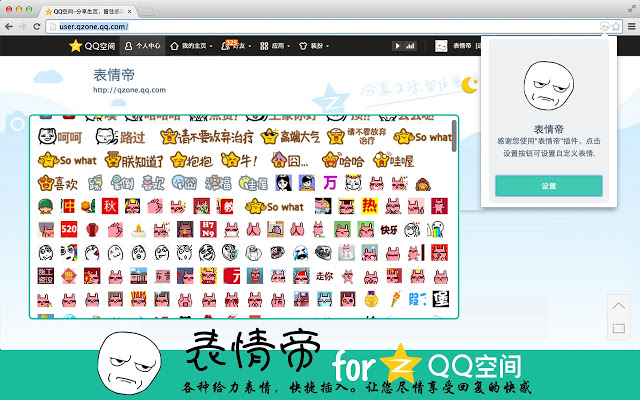
Task: Insert the 囧... emoticon
Action: click(x=290, y=160)
